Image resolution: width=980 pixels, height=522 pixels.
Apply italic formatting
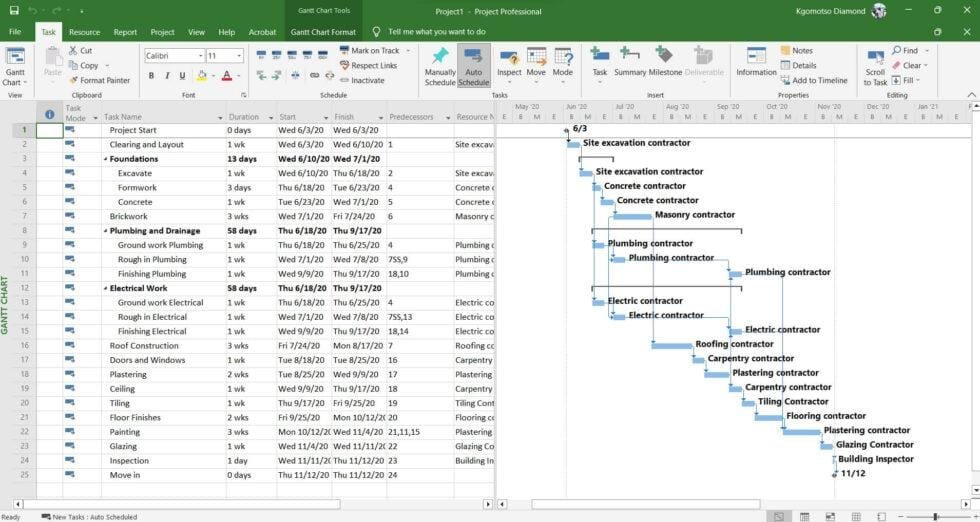pos(167,76)
